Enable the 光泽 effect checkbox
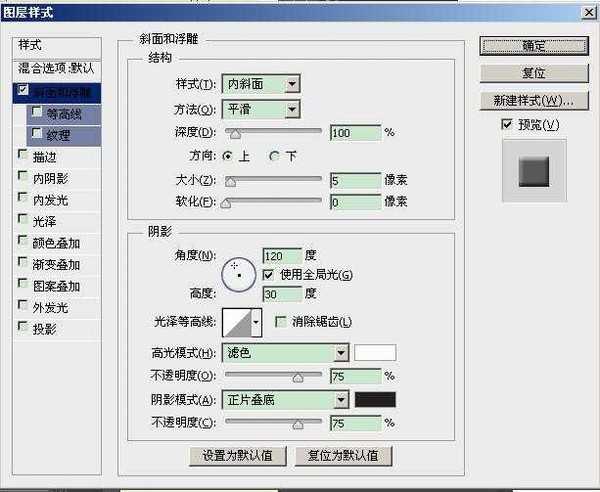The width and height of the screenshot is (600, 492). (23, 219)
